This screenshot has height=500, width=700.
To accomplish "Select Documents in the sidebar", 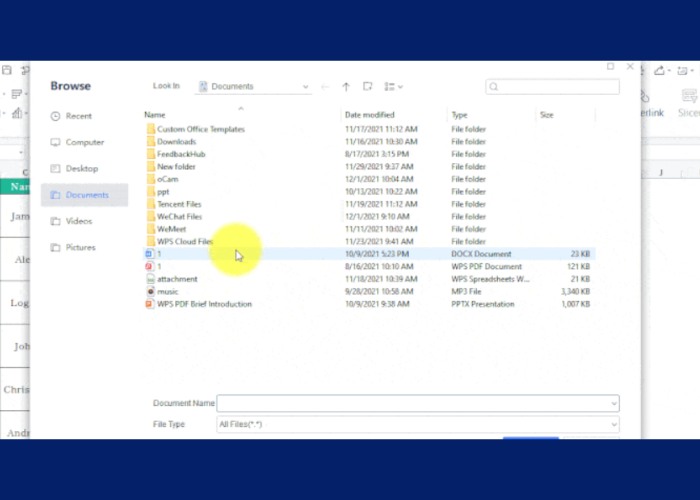I will (84, 195).
